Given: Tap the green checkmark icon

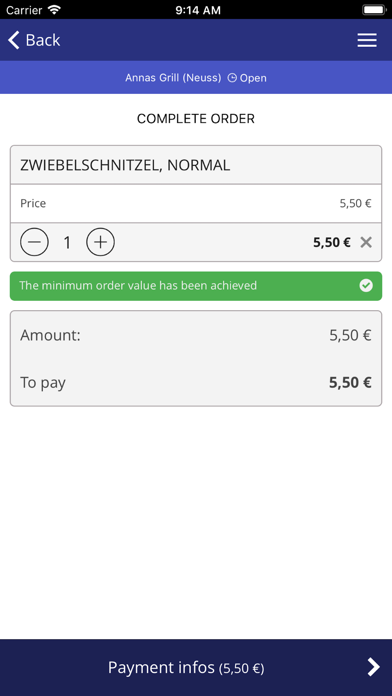Looking at the screenshot, I should (x=366, y=285).
